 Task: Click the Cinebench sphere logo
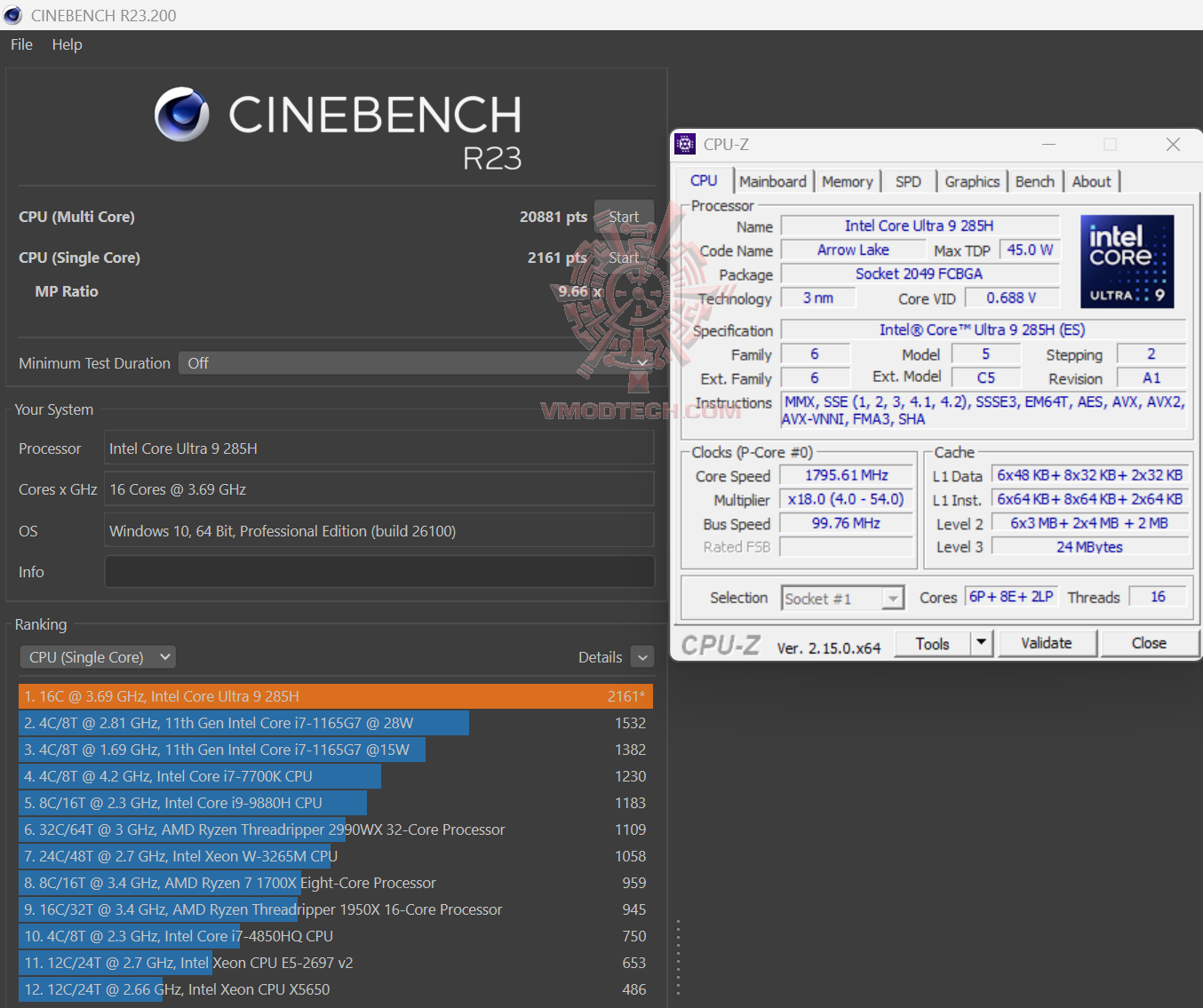coord(182,115)
